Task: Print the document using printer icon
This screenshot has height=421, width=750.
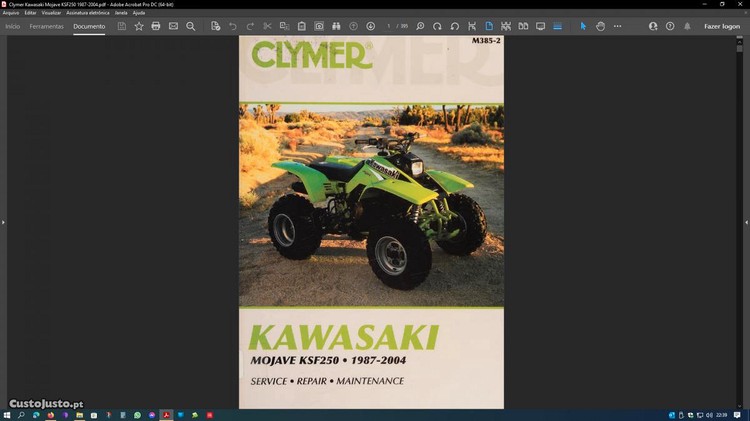Action: [x=156, y=26]
